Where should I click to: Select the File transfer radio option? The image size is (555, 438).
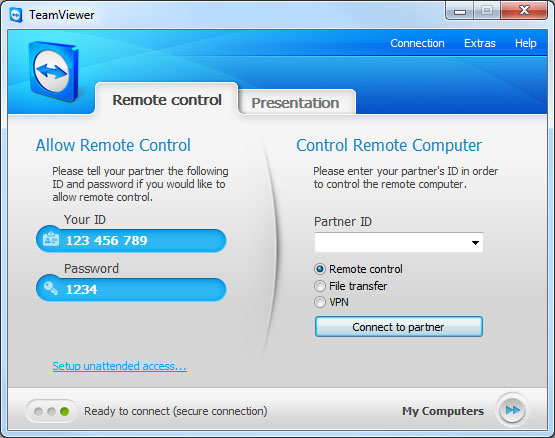320,286
